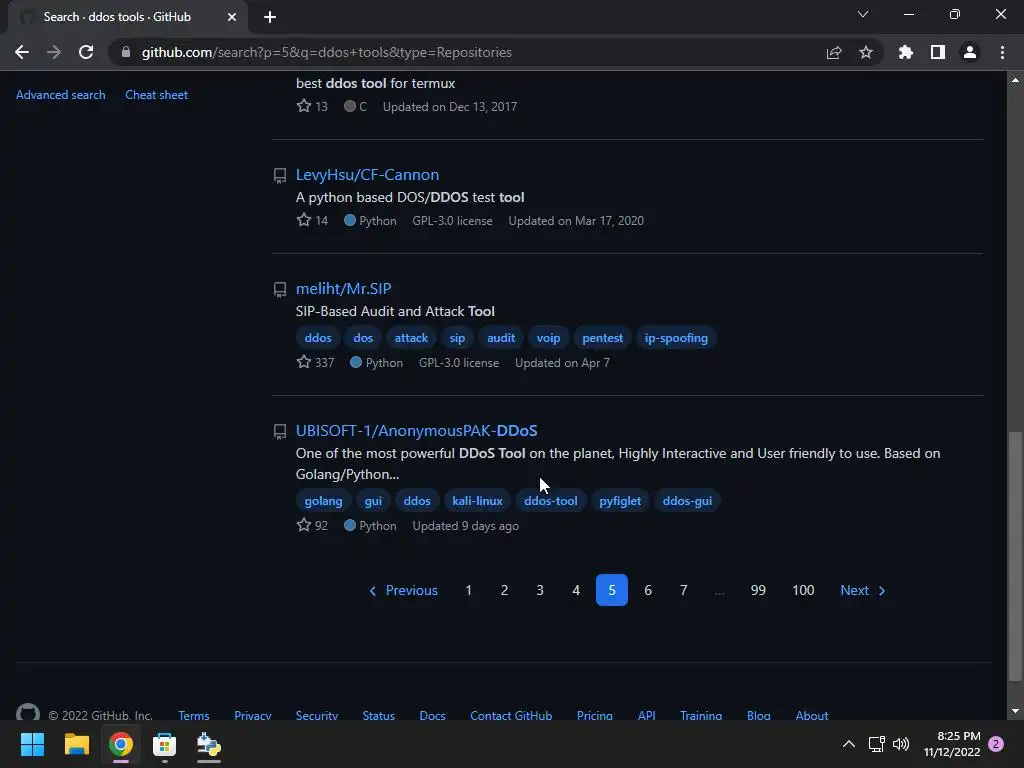This screenshot has width=1024, height=768.
Task: Select the sip topic tag
Action: pyautogui.click(x=457, y=338)
